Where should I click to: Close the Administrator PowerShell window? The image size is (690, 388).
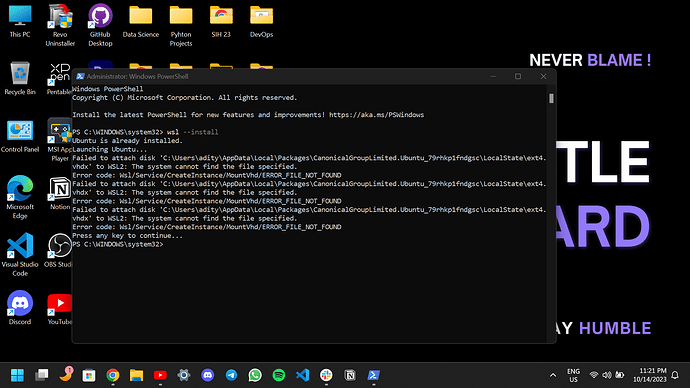pos(543,77)
